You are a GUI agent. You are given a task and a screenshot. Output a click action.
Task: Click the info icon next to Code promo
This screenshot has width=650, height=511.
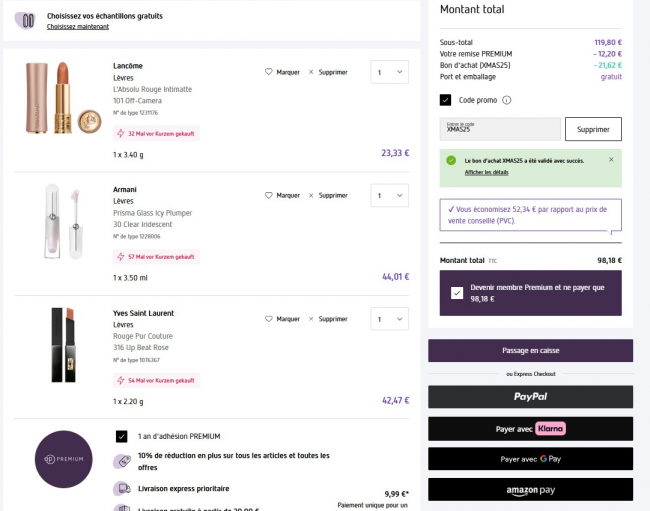(x=507, y=100)
